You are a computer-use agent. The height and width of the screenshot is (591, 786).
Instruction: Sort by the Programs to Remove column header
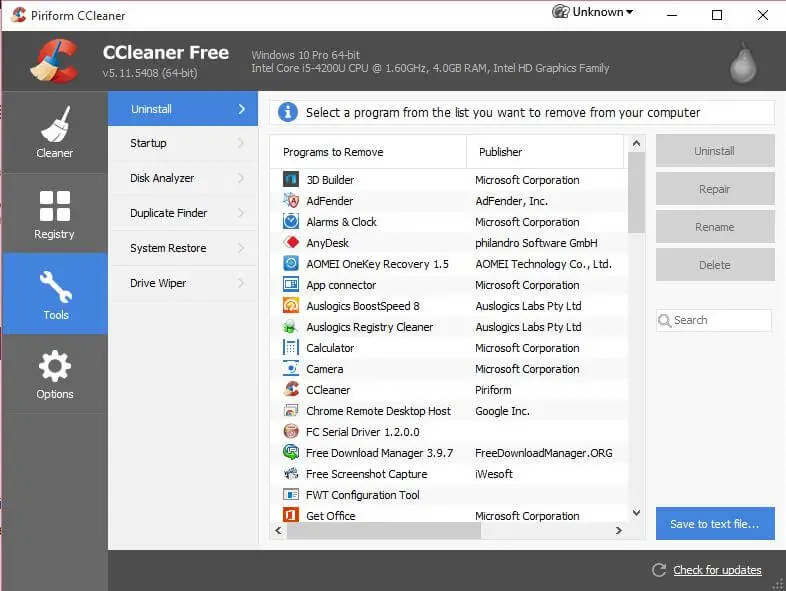pyautogui.click(x=368, y=152)
